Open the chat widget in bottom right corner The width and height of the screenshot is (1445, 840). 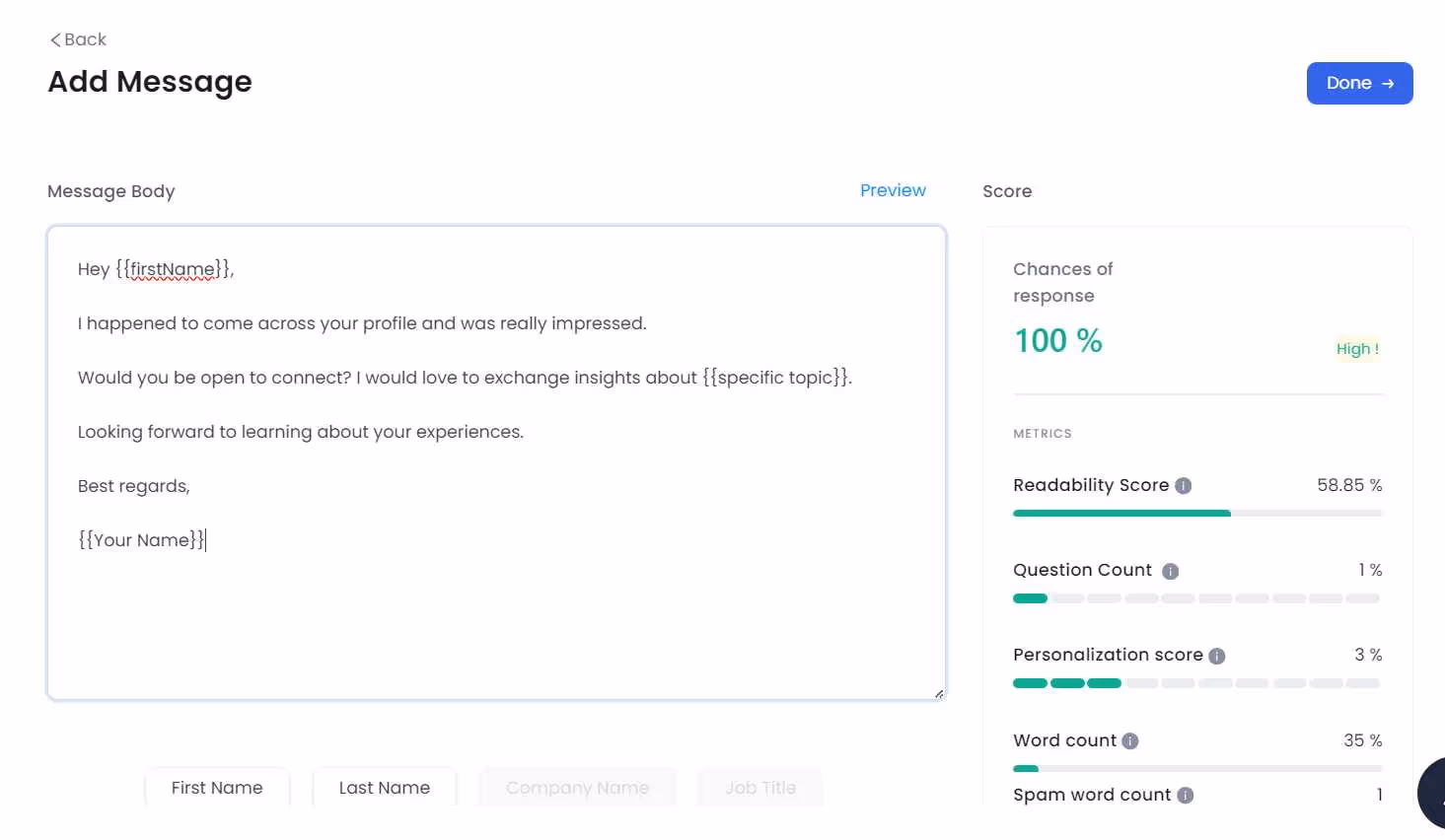[x=1433, y=792]
